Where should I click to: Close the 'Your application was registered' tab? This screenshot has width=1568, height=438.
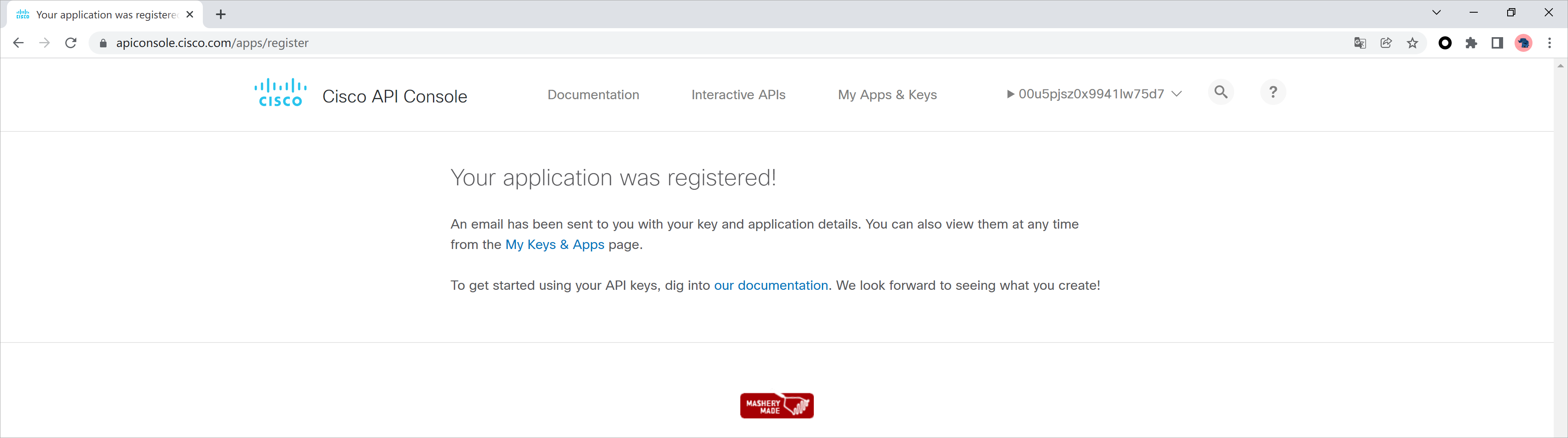190,15
